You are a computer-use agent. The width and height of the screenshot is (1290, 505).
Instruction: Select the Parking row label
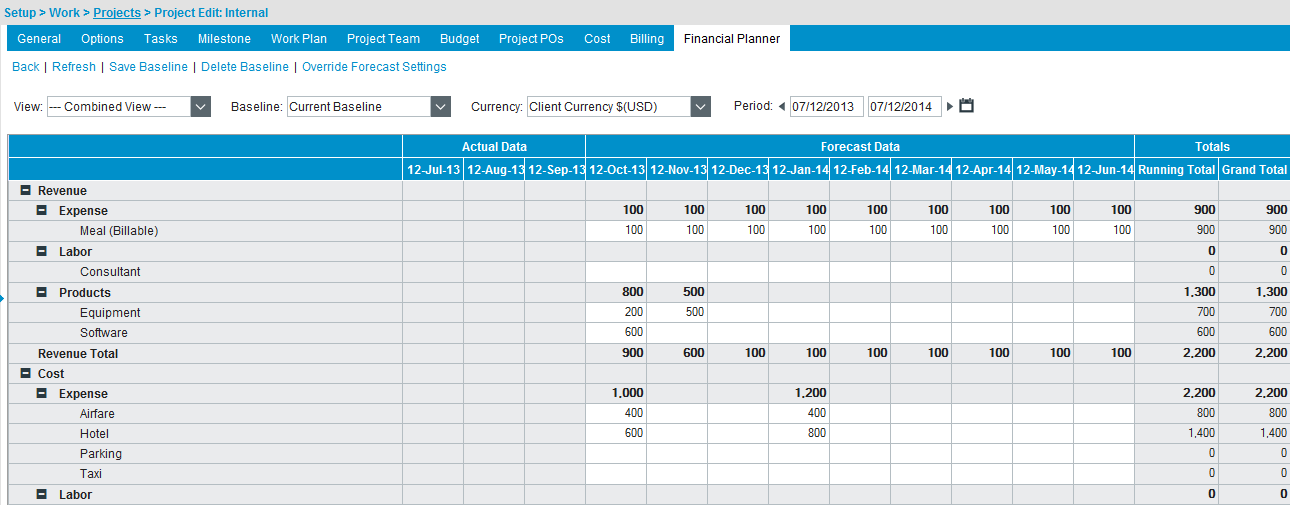point(101,454)
